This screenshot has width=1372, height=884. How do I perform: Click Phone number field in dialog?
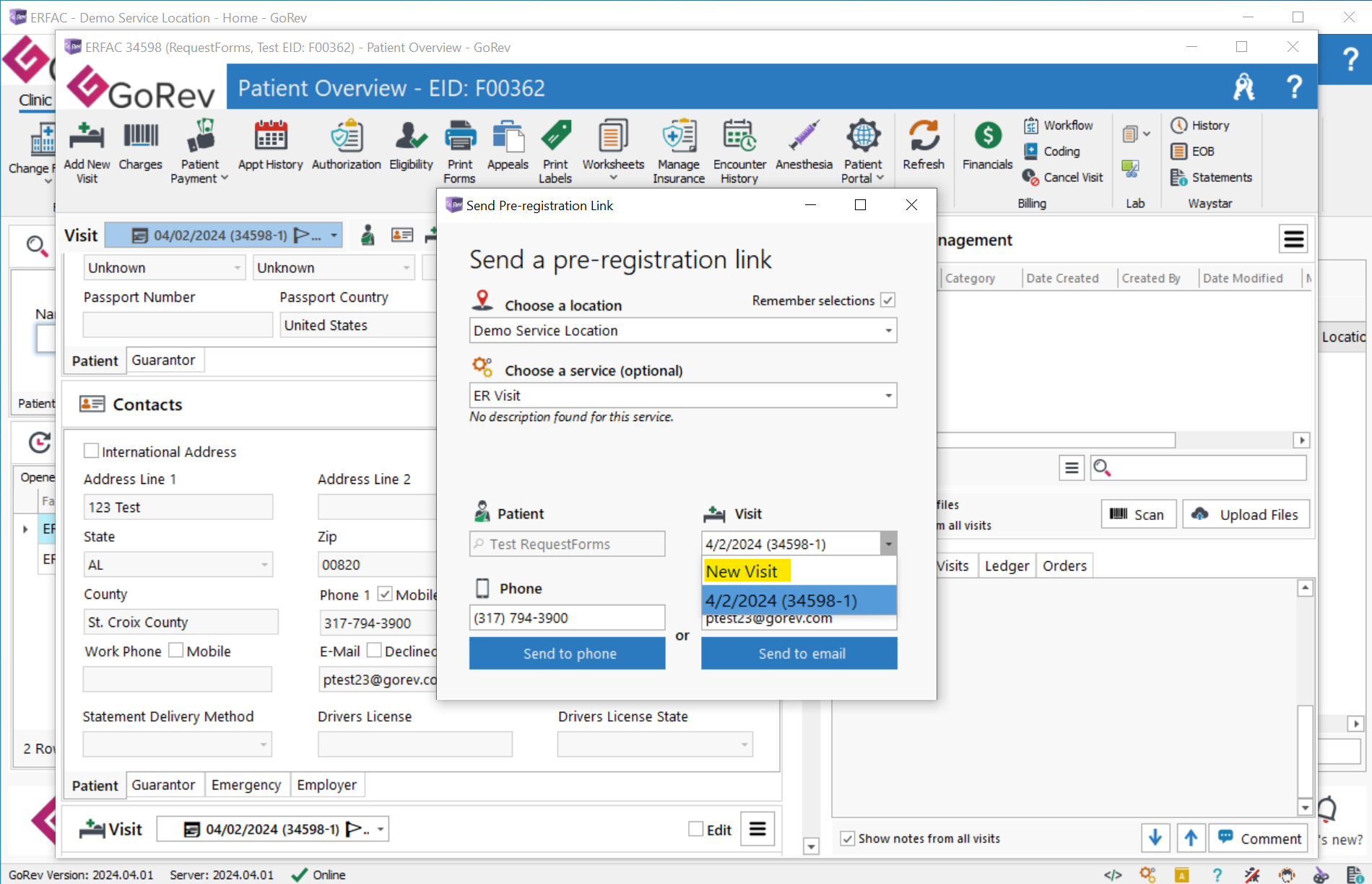[567, 618]
